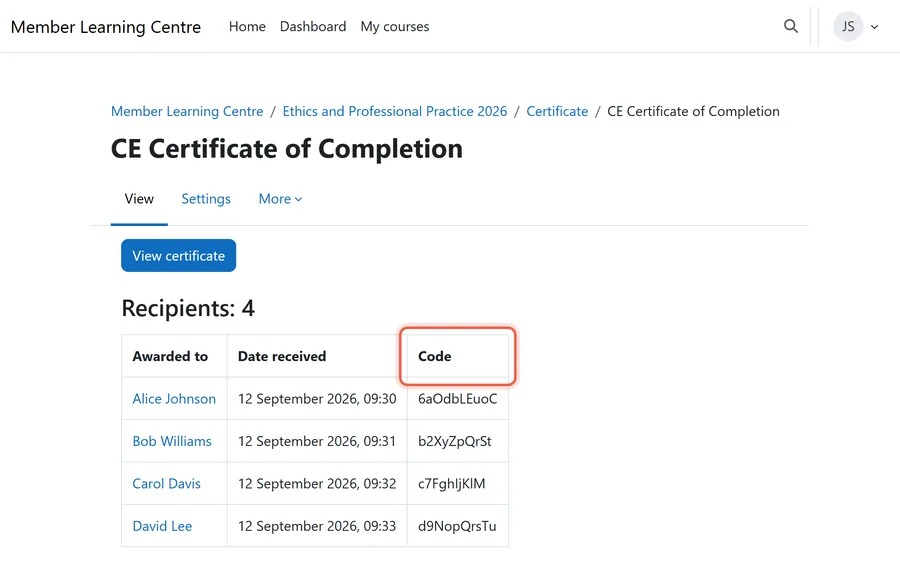Click the Recipients: 4 heading
This screenshot has height=575, width=900.
click(188, 308)
